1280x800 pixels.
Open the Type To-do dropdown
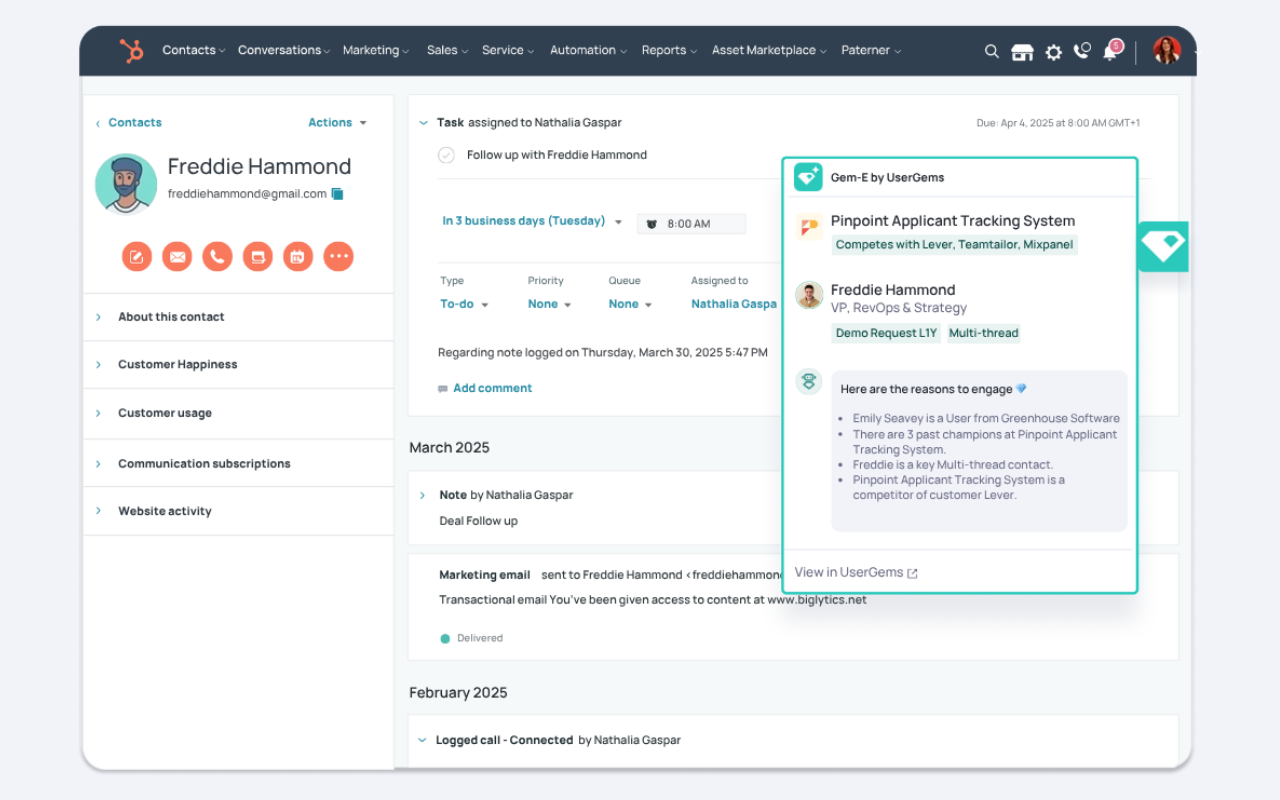[464, 304]
